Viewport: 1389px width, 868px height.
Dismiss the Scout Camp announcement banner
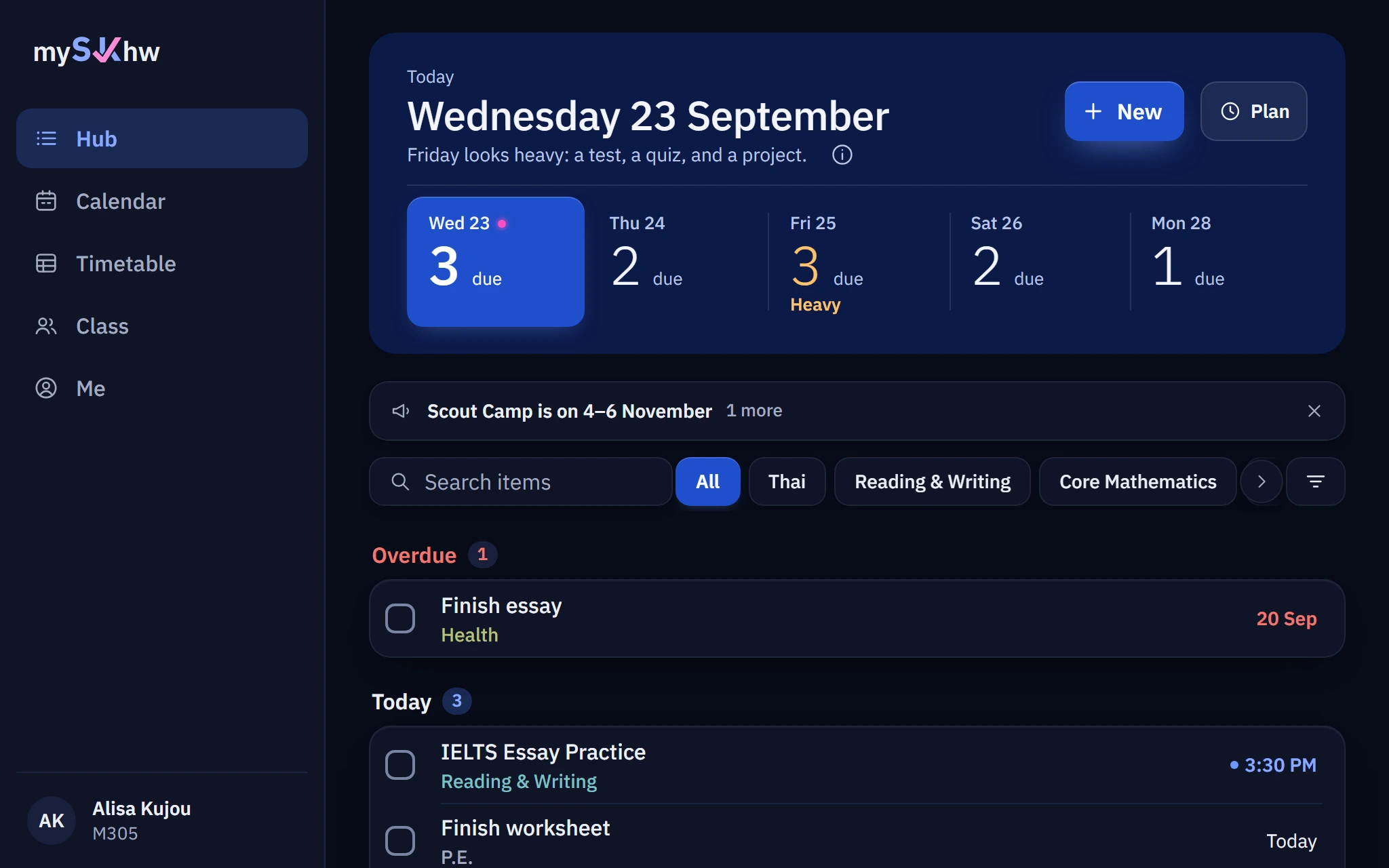tap(1314, 411)
